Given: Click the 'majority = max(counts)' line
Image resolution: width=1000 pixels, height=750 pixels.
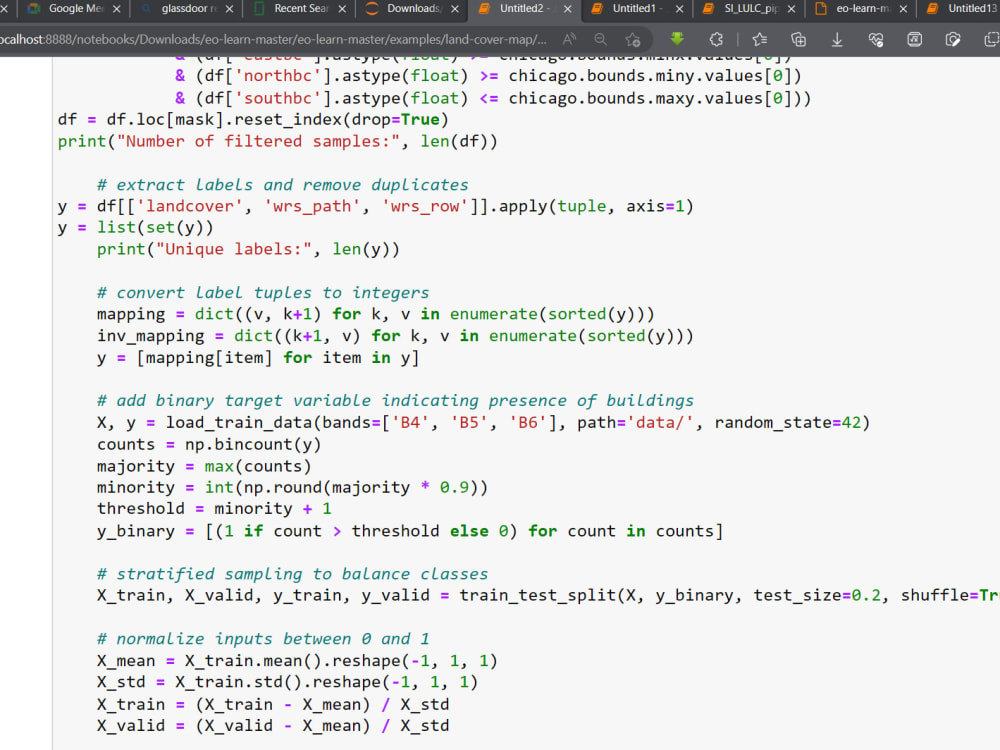Looking at the screenshot, I should [203, 466].
